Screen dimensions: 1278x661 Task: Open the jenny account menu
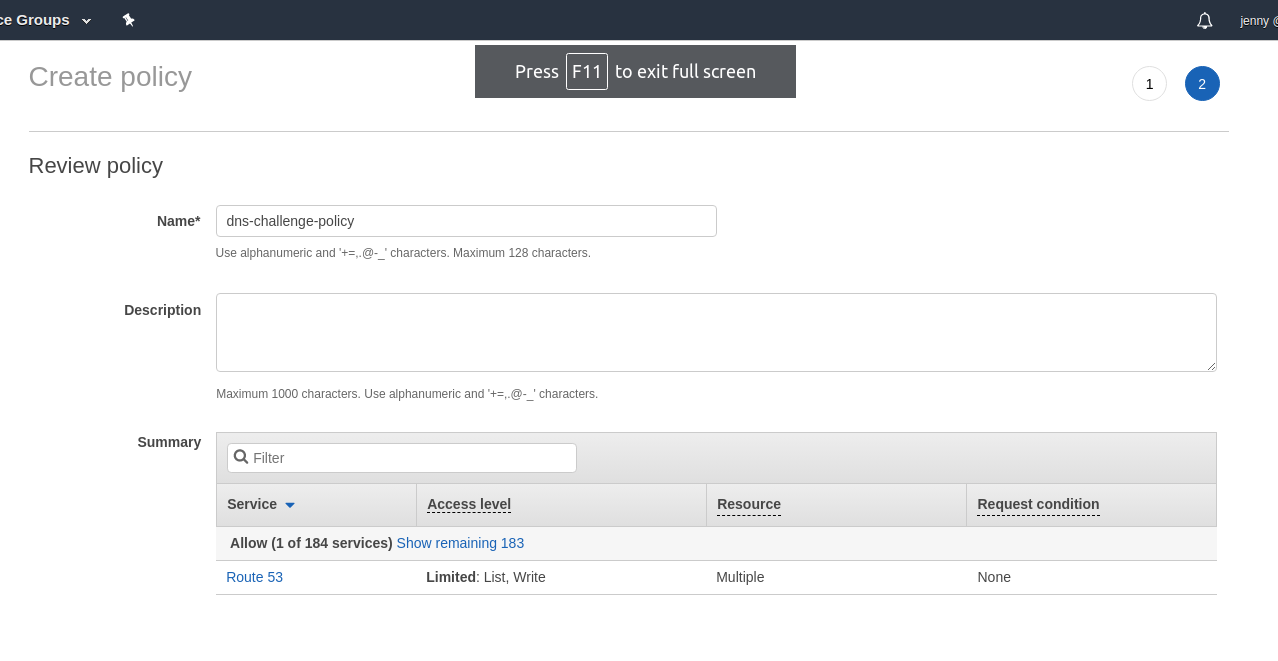[1257, 20]
